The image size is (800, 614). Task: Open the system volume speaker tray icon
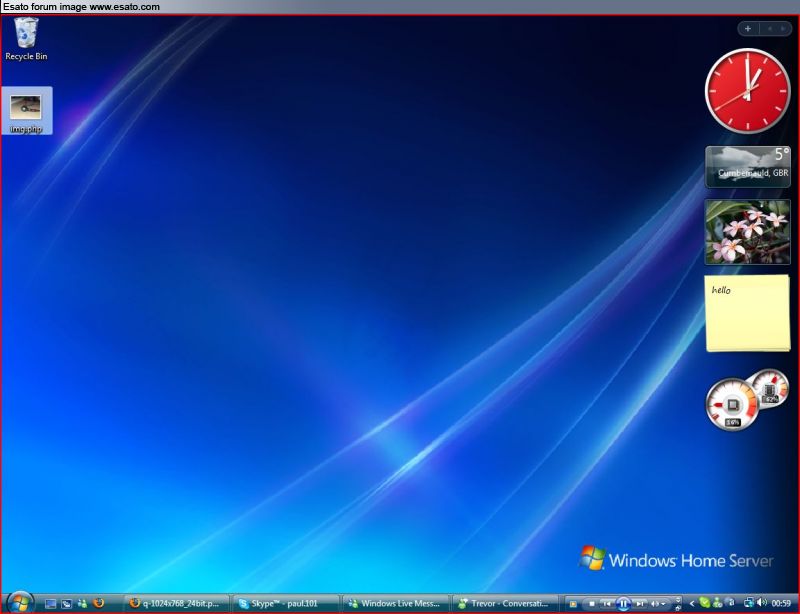tap(762, 603)
